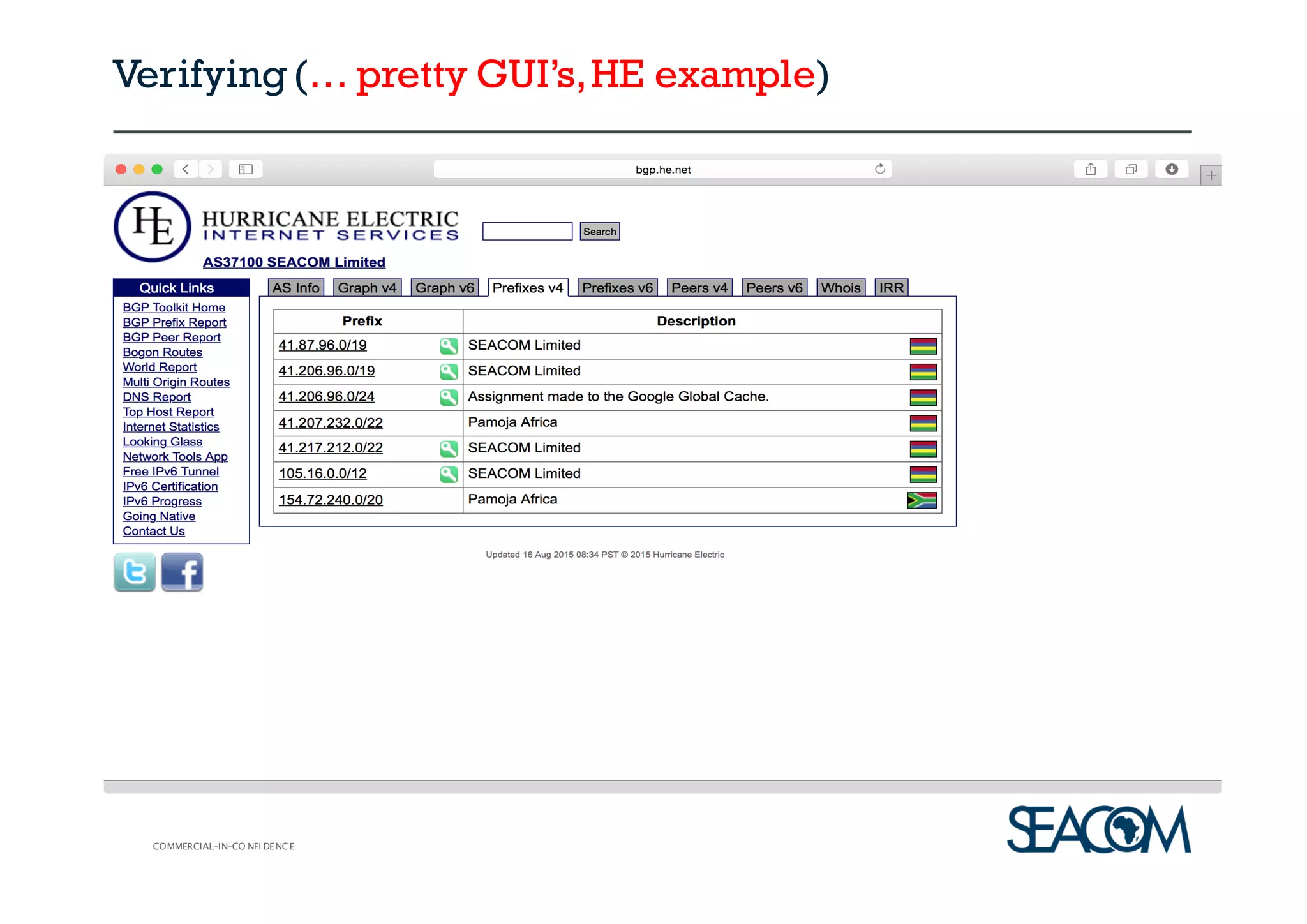Click the flag icon in 41.206.96.0/19 row
Image resolution: width=1307 pixels, height=924 pixels.
tap(923, 371)
